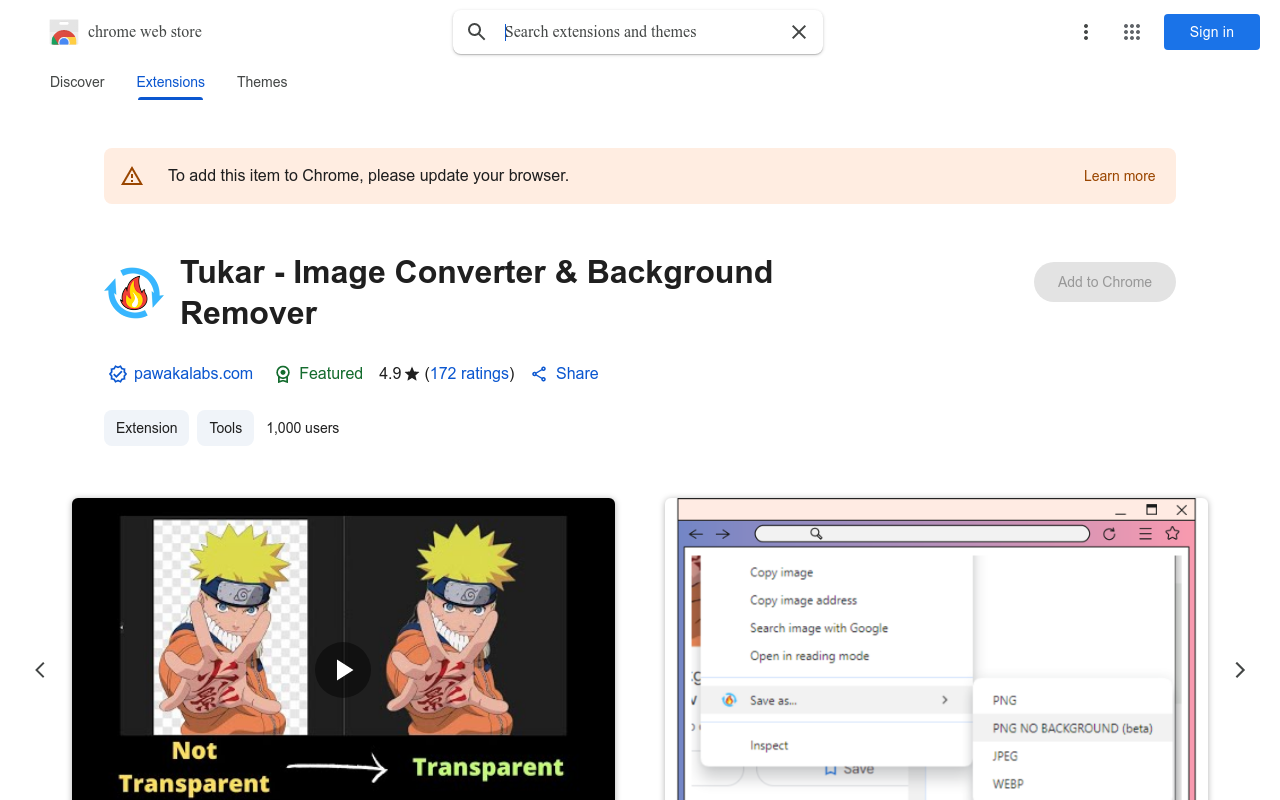Click the Tukar extension title heading
The width and height of the screenshot is (1280, 800).
tap(477, 292)
